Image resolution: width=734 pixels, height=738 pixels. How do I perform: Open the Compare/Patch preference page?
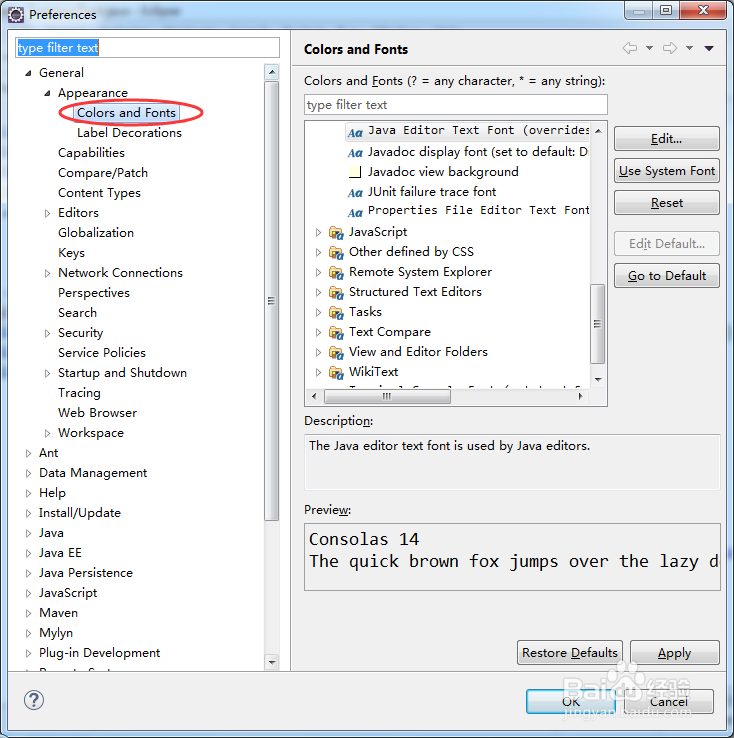coord(103,173)
